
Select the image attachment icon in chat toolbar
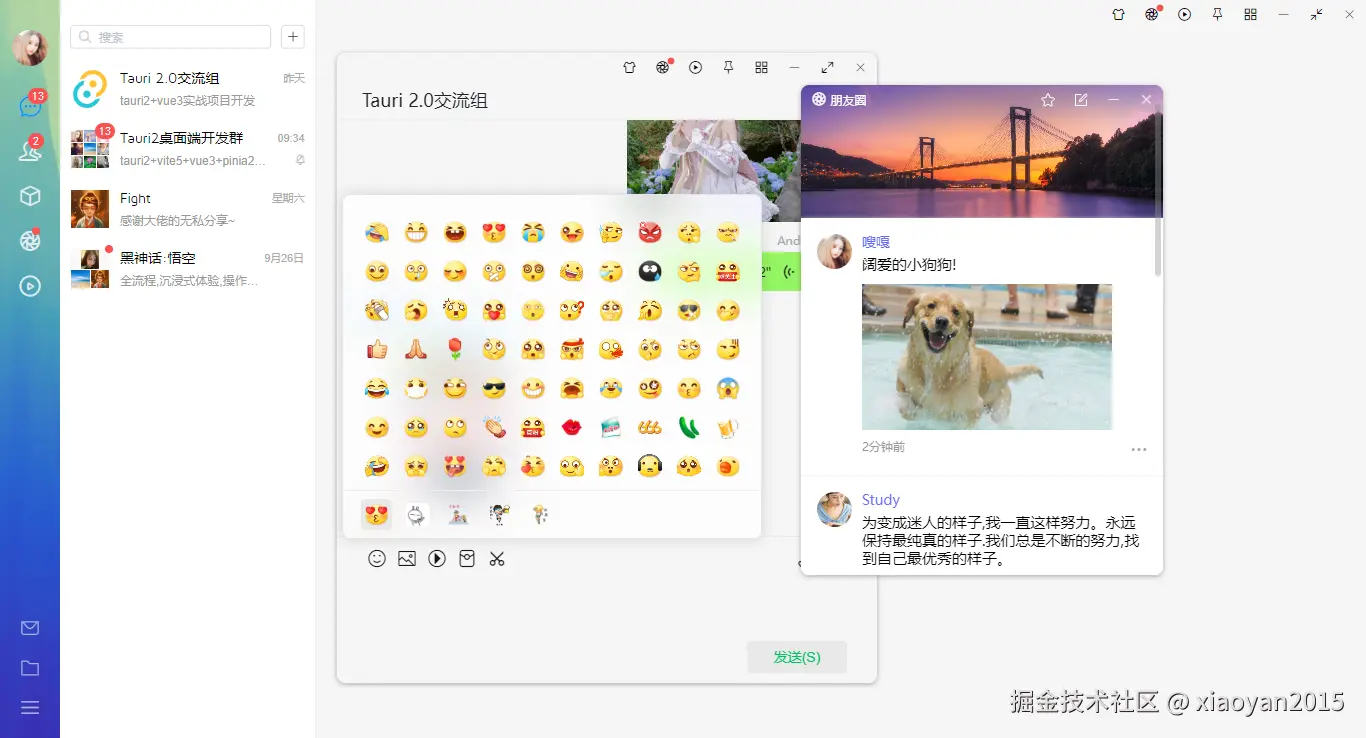click(407, 559)
